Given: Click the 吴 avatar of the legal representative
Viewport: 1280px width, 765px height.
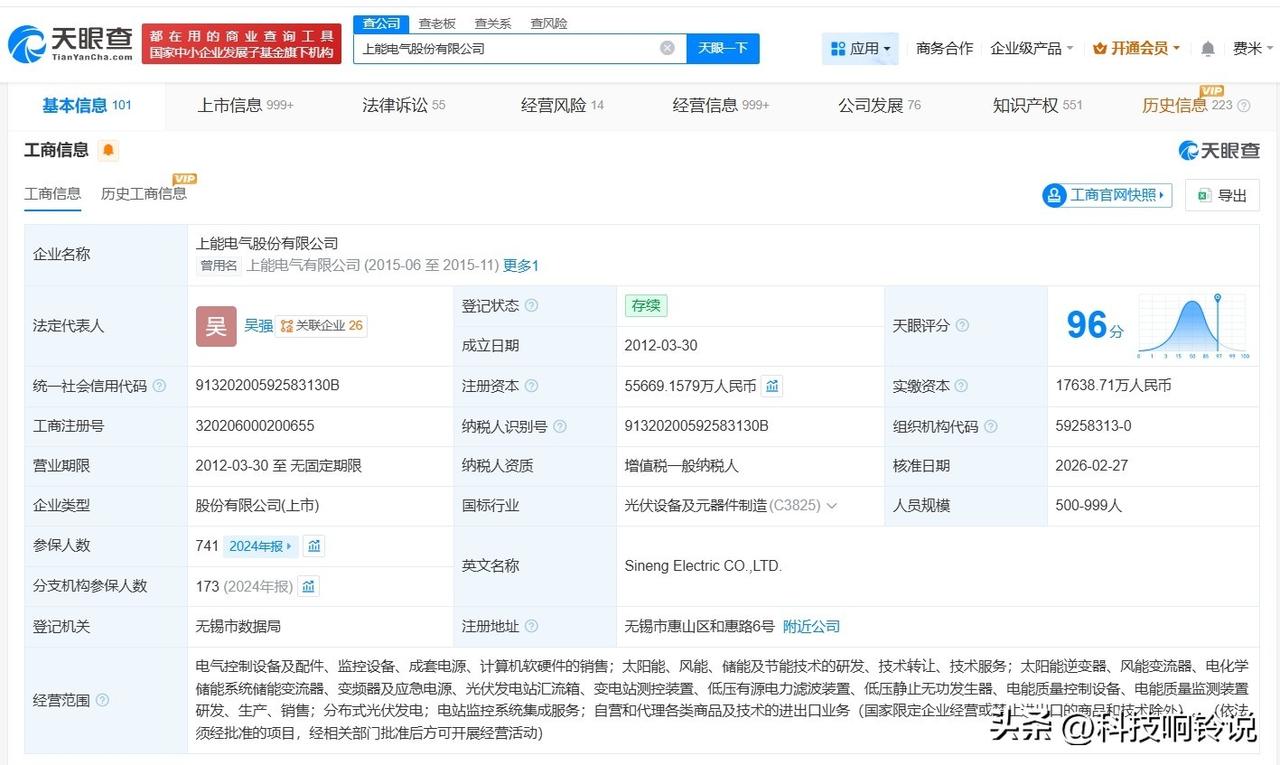Looking at the screenshot, I should [216, 326].
